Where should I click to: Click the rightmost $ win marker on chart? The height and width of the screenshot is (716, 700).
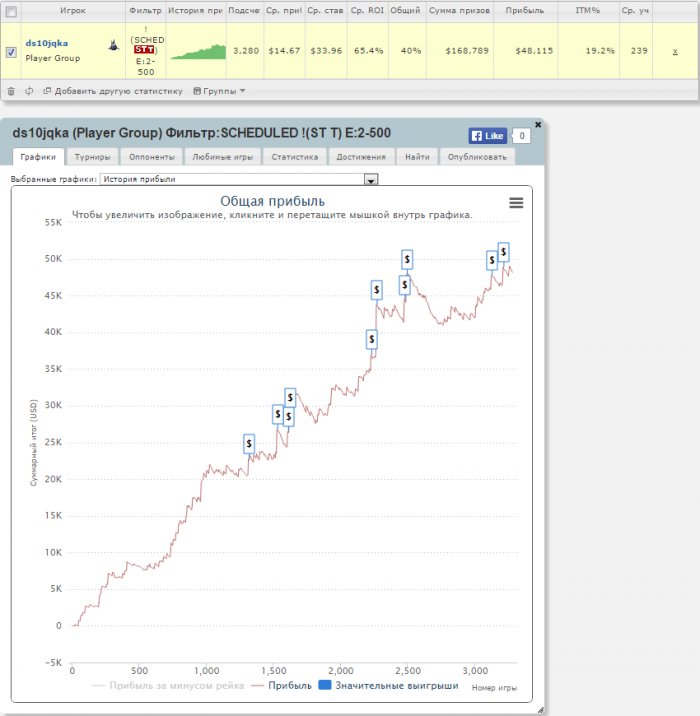pos(503,252)
